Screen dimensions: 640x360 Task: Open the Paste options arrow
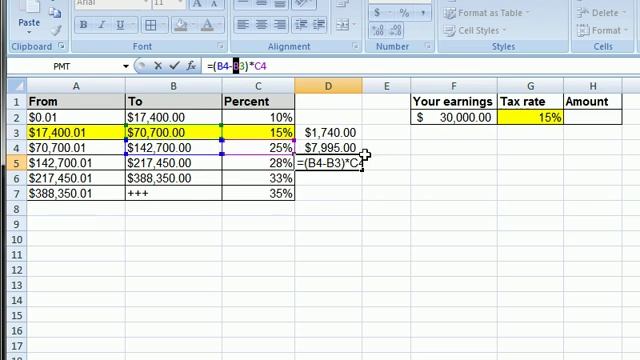coord(29,32)
